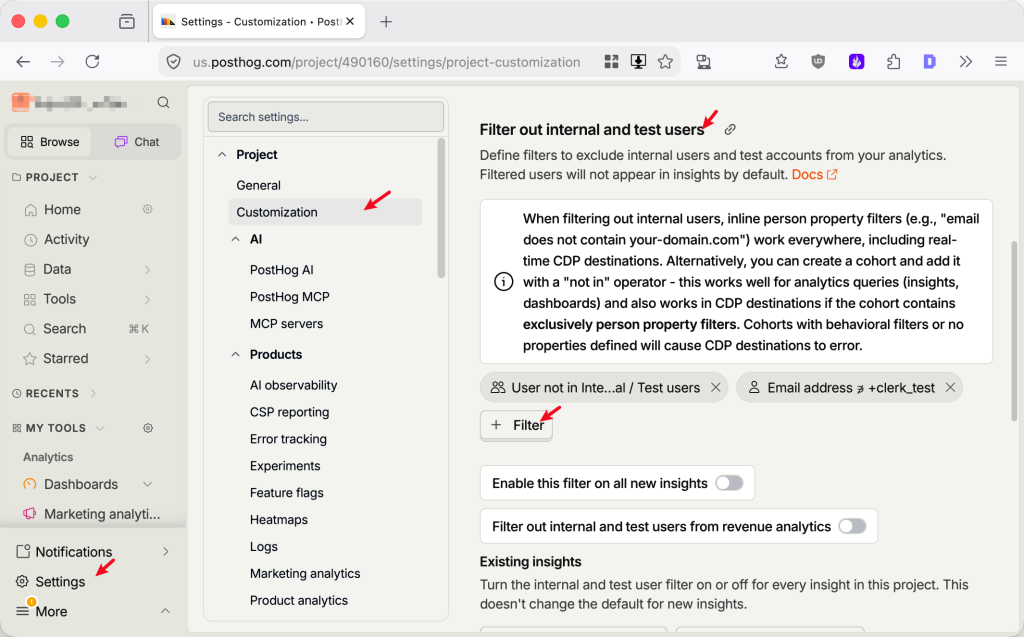Click the browser forward arrow
The height and width of the screenshot is (637, 1024).
[x=57, y=61]
